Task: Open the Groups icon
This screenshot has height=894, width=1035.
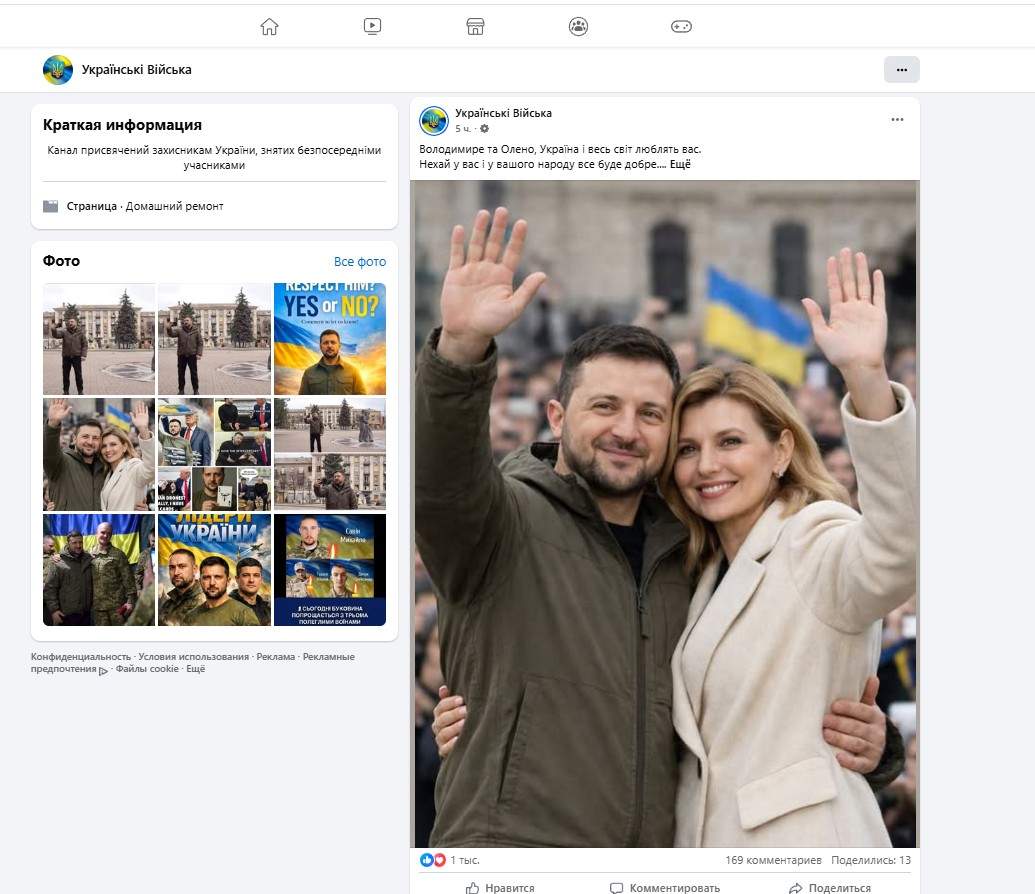Action: point(578,27)
